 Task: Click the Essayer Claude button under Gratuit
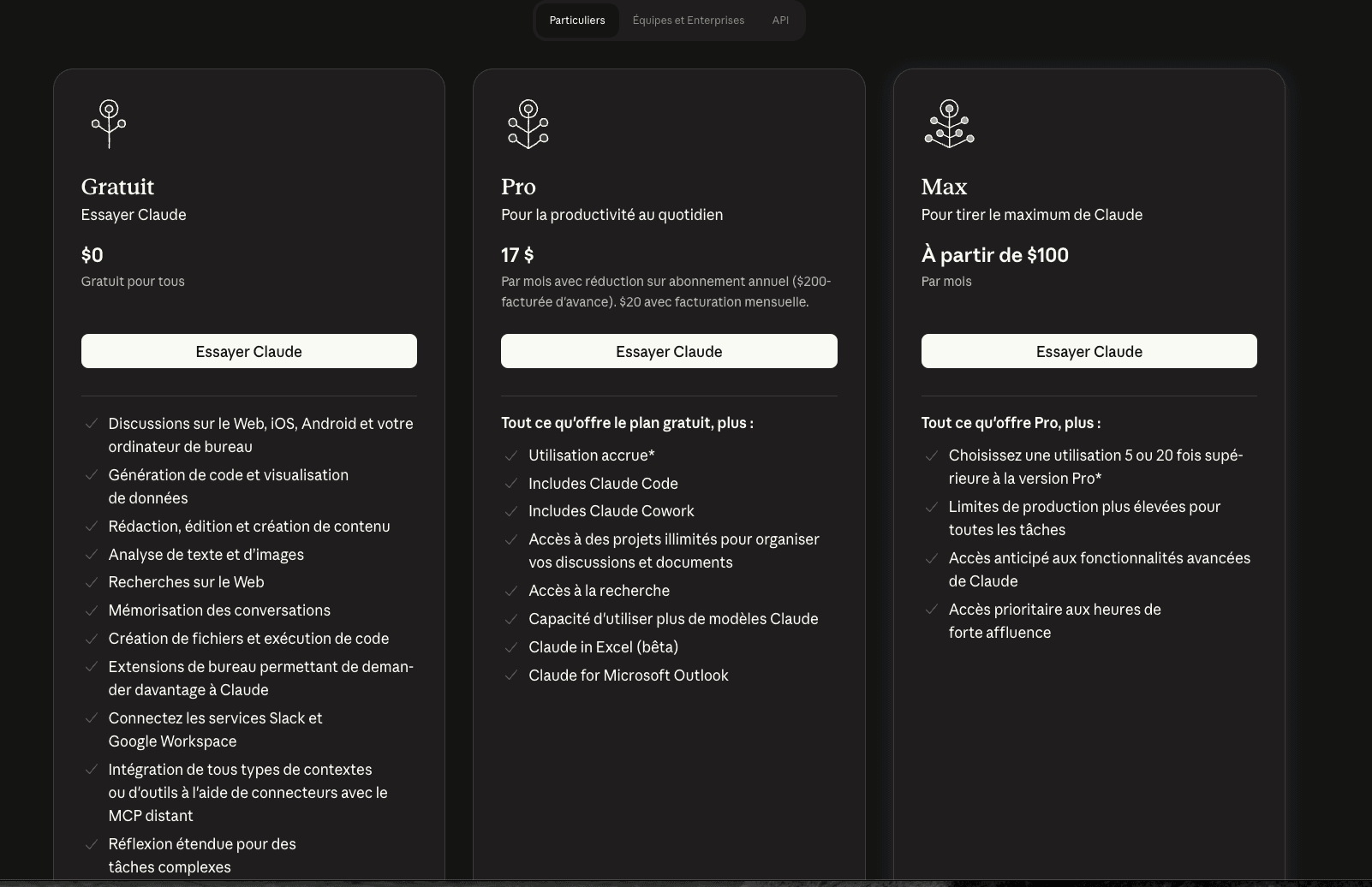pos(249,351)
